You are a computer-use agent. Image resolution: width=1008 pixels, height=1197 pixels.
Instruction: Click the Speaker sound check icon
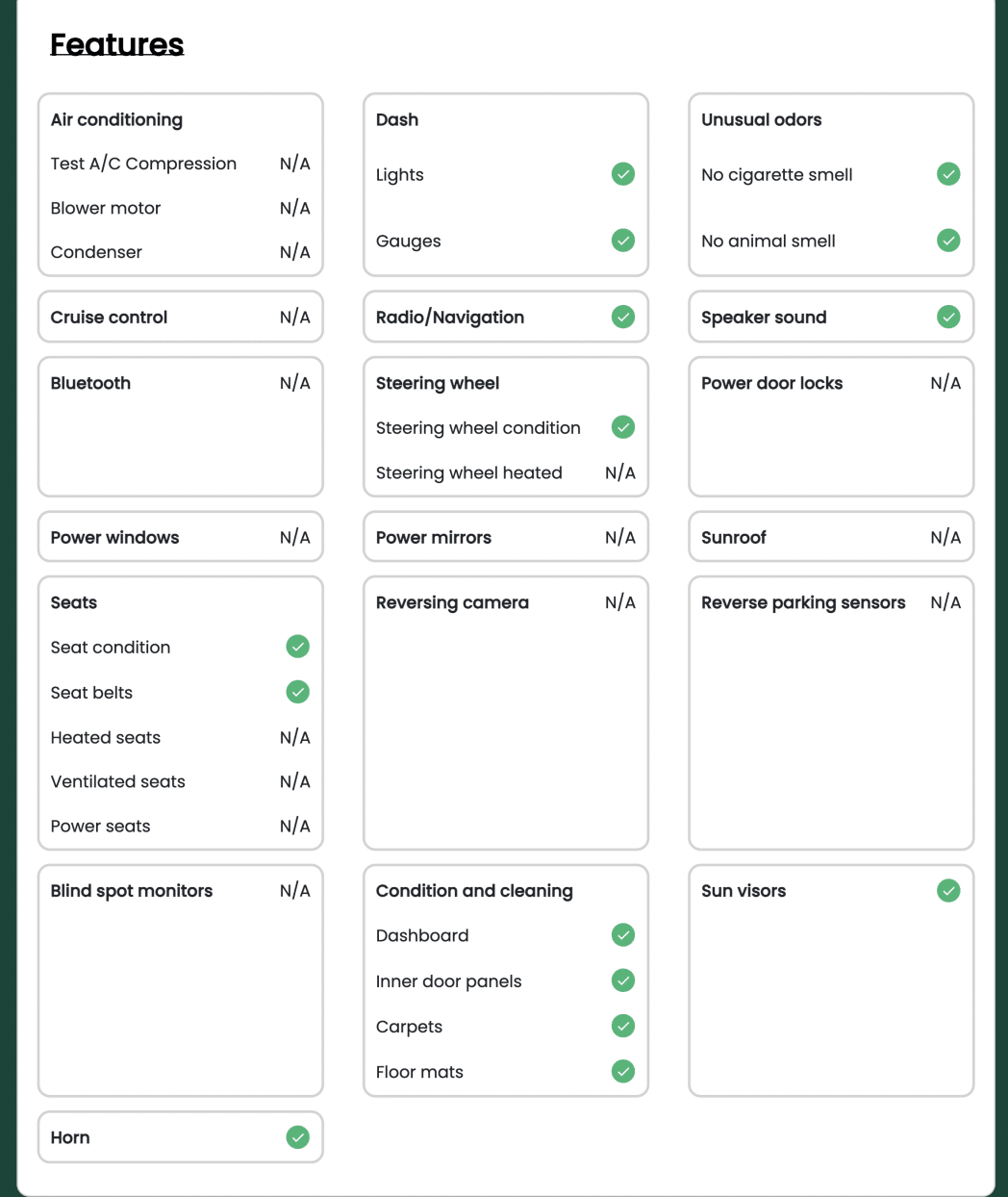point(948,317)
